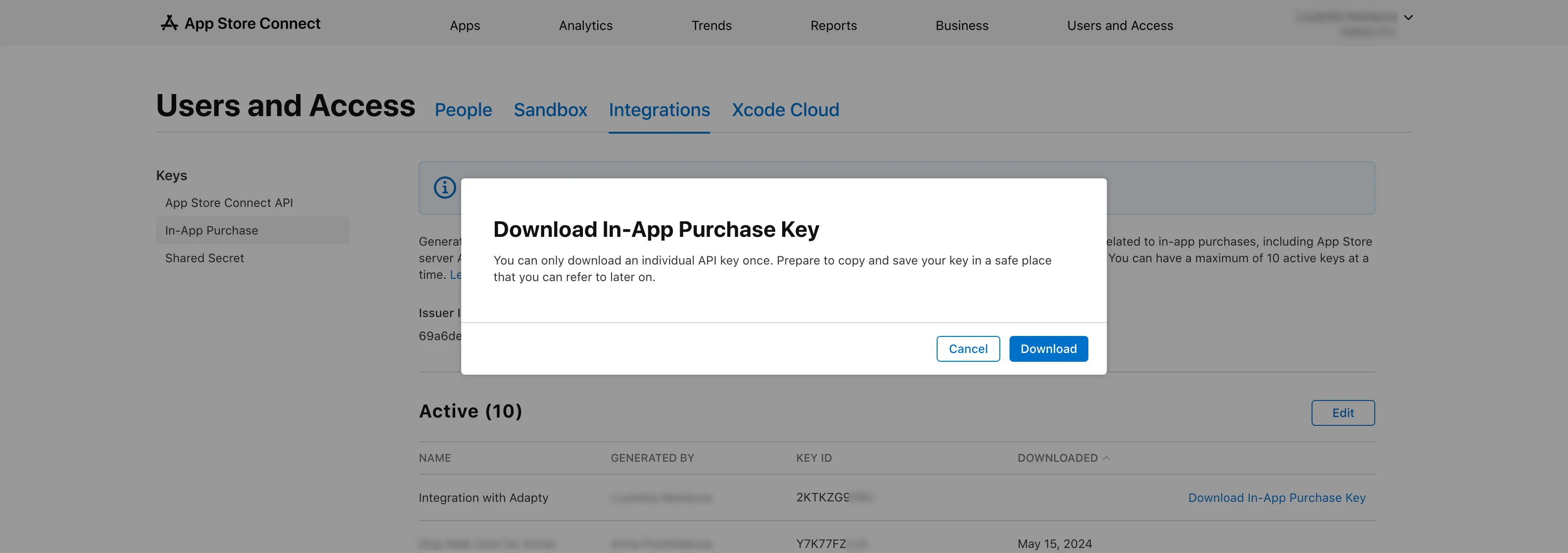
Task: Select Shared Secret in the Keys sidebar
Action: [204, 258]
